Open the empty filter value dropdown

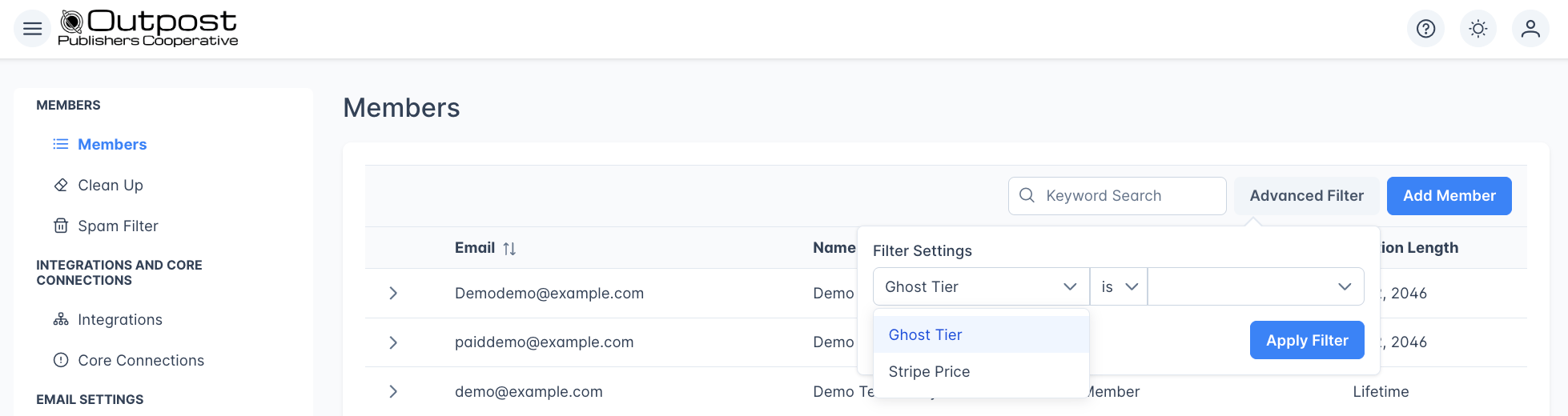(1256, 286)
